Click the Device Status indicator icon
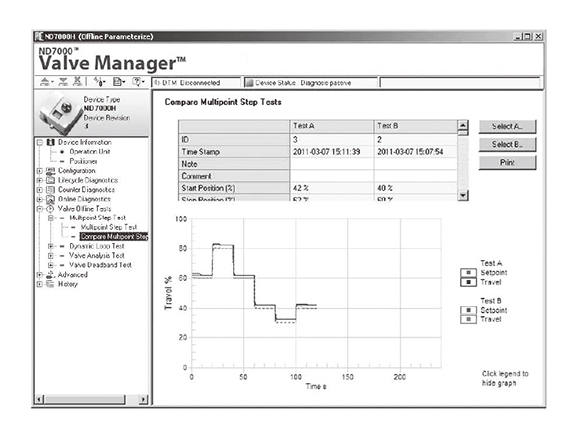The image size is (580, 443). (249, 83)
